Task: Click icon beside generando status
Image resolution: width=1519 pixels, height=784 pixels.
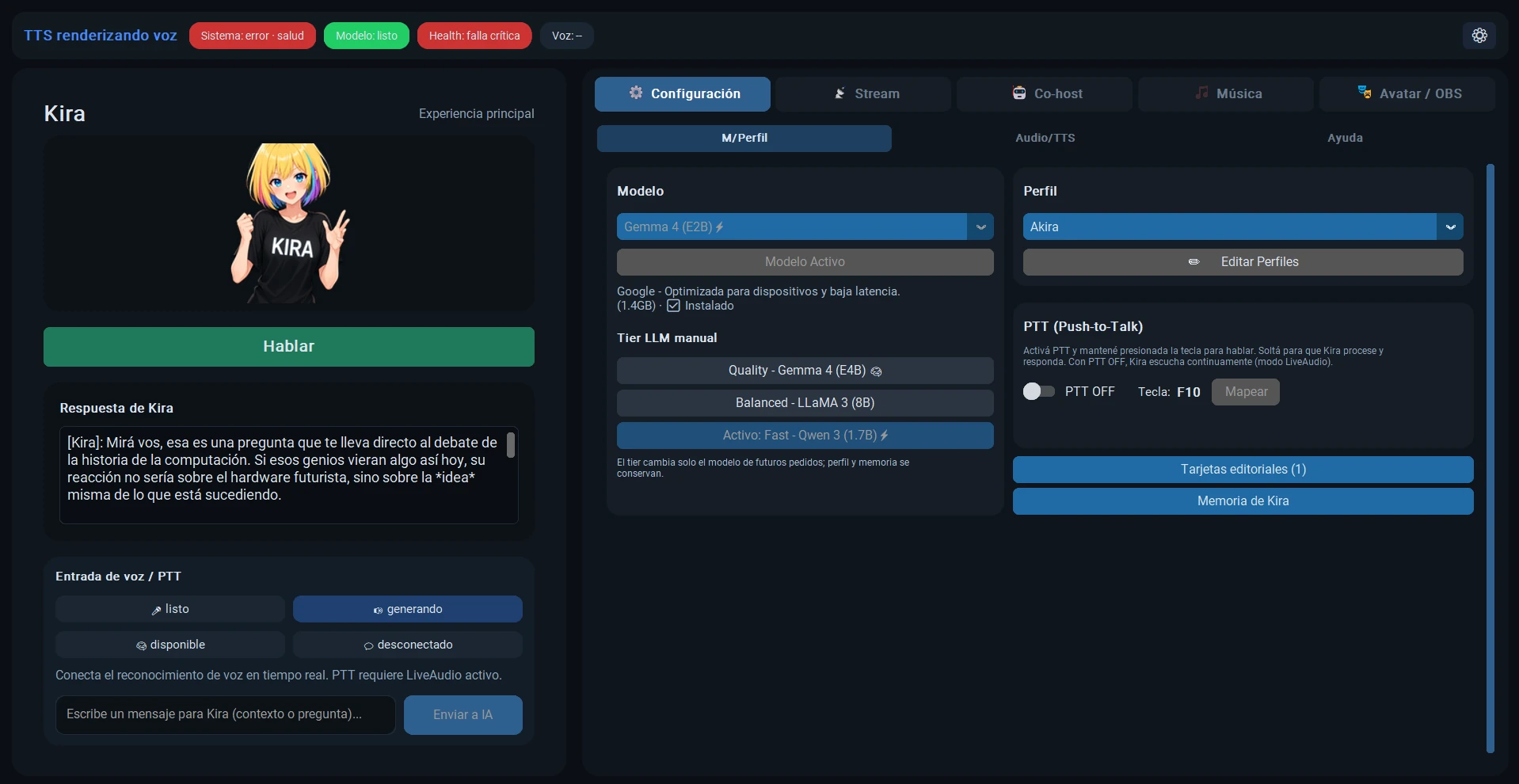Action: [x=378, y=610]
